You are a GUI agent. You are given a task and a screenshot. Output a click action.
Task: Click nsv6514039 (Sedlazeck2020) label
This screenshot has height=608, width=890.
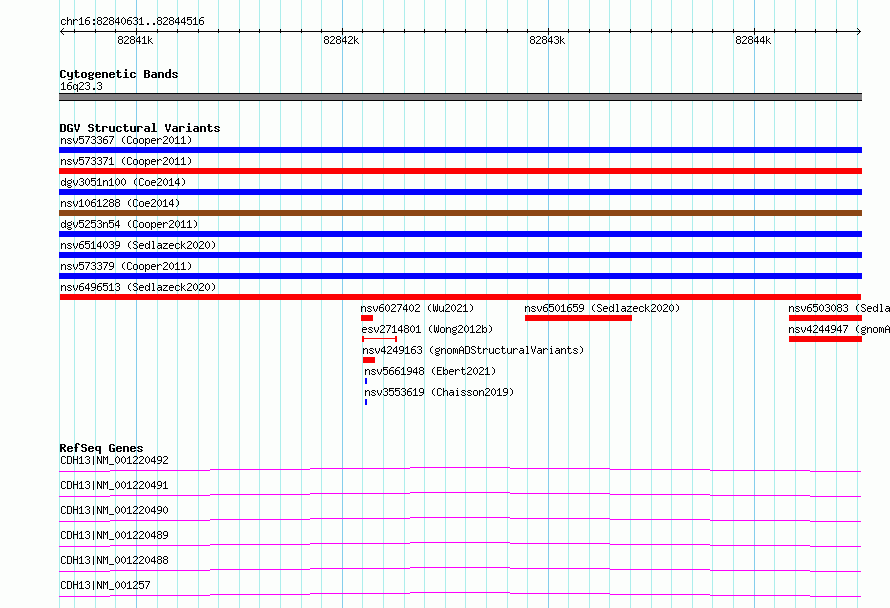coord(138,245)
